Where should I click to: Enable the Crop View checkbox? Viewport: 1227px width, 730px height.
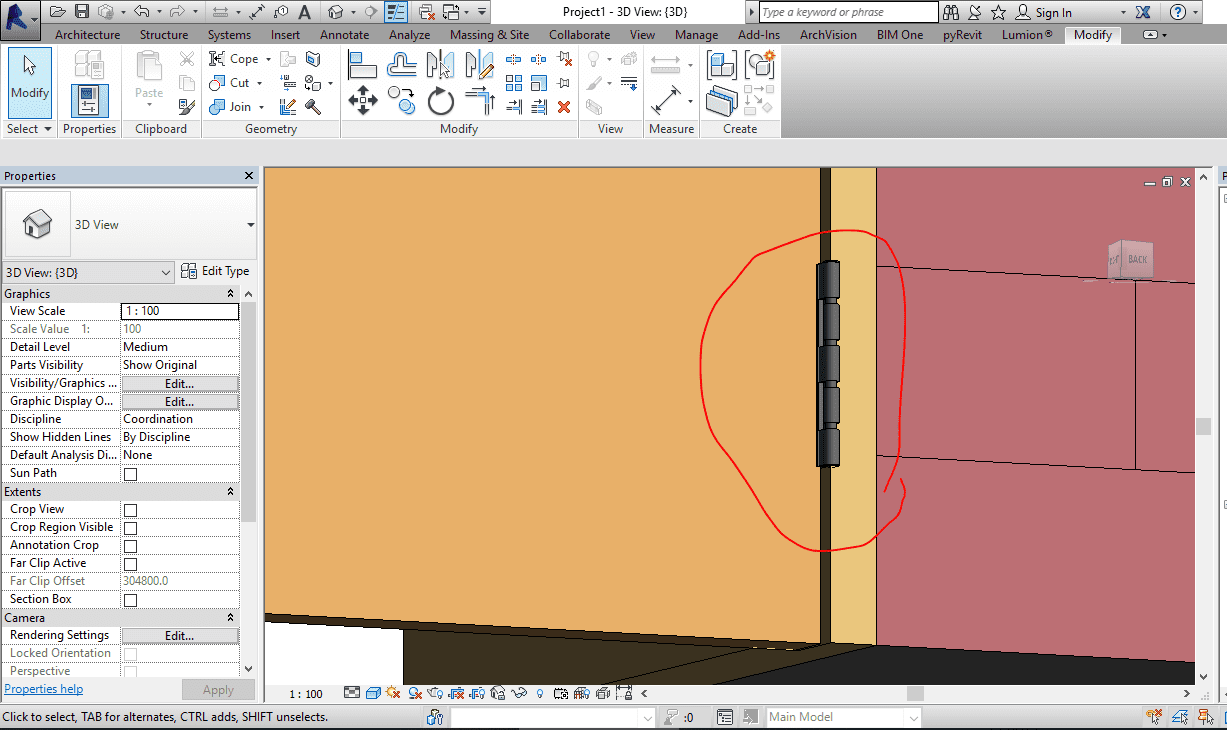click(x=130, y=510)
